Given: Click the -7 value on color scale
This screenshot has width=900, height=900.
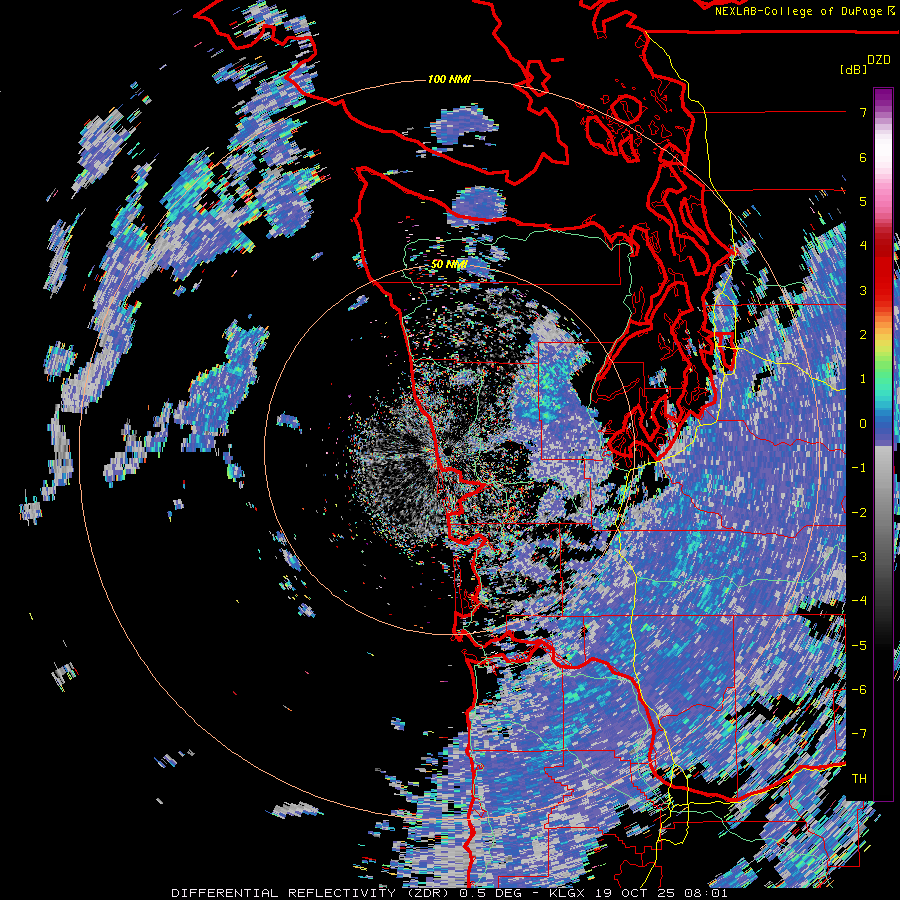Looking at the screenshot, I should point(859,734).
